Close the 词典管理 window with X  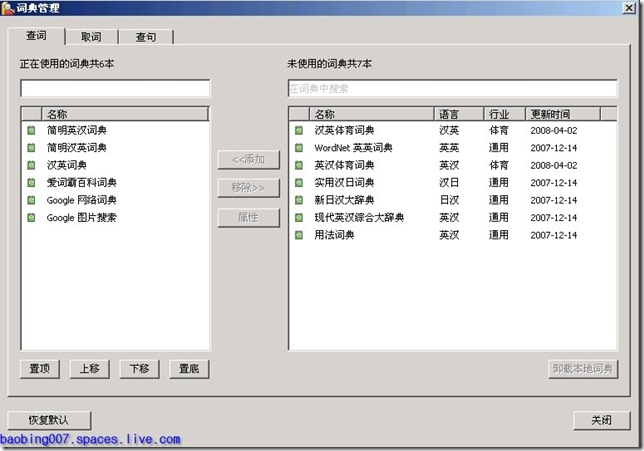(629, 8)
